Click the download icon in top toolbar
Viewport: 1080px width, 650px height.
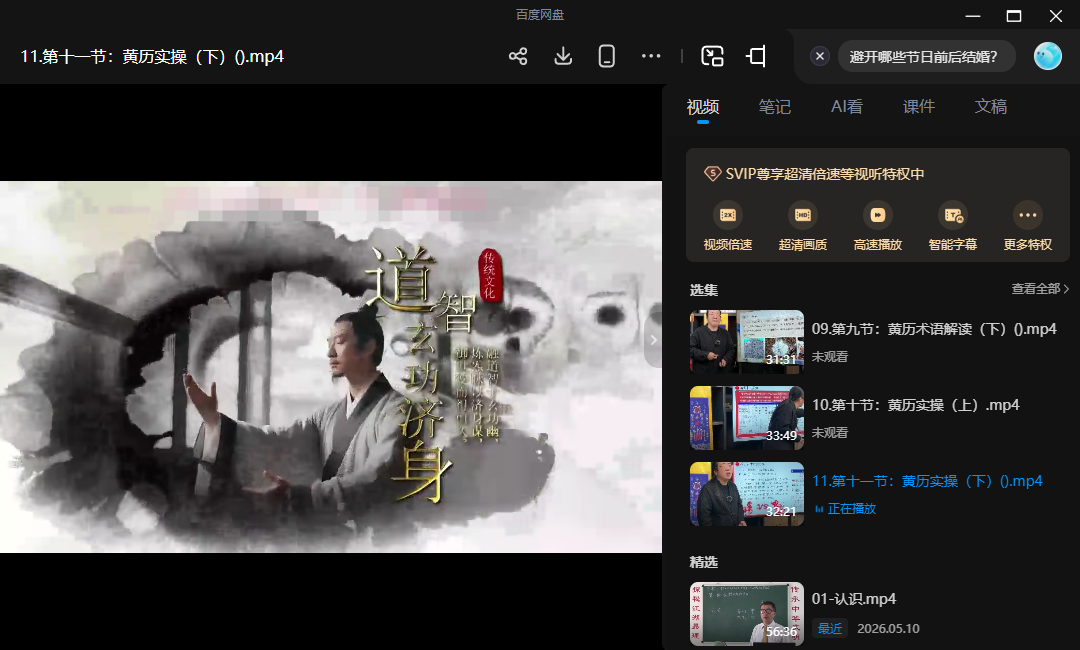(x=563, y=56)
